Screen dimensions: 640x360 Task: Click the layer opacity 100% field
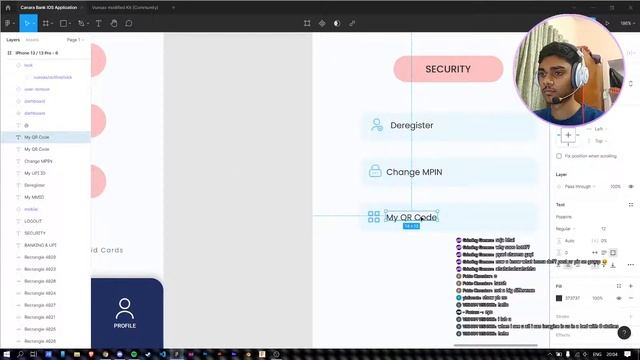(x=616, y=186)
